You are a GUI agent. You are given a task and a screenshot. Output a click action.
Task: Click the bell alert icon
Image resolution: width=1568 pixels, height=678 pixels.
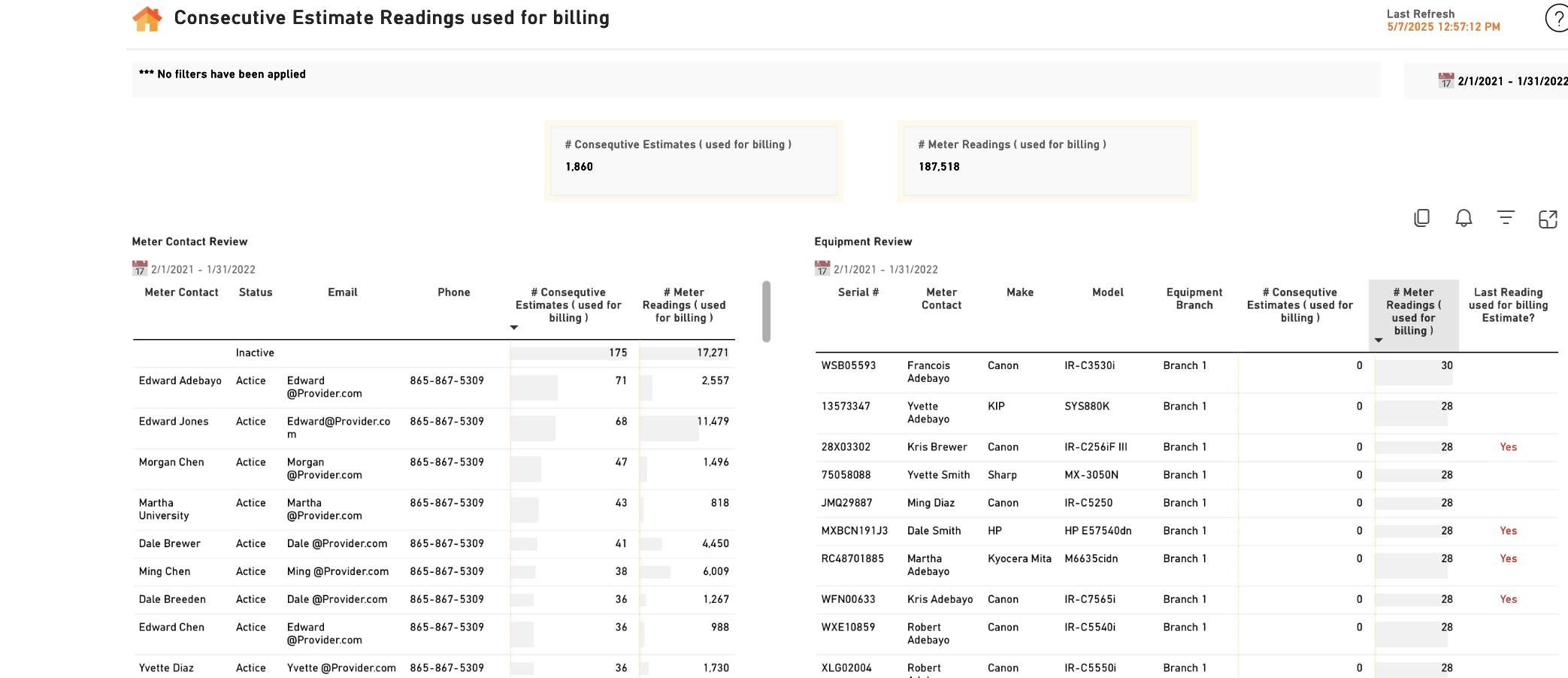pyautogui.click(x=1464, y=218)
